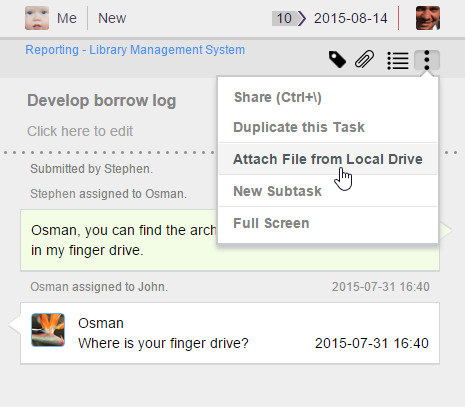Click the paperclip attachment icon
The height and width of the screenshot is (407, 465).
tap(364, 60)
